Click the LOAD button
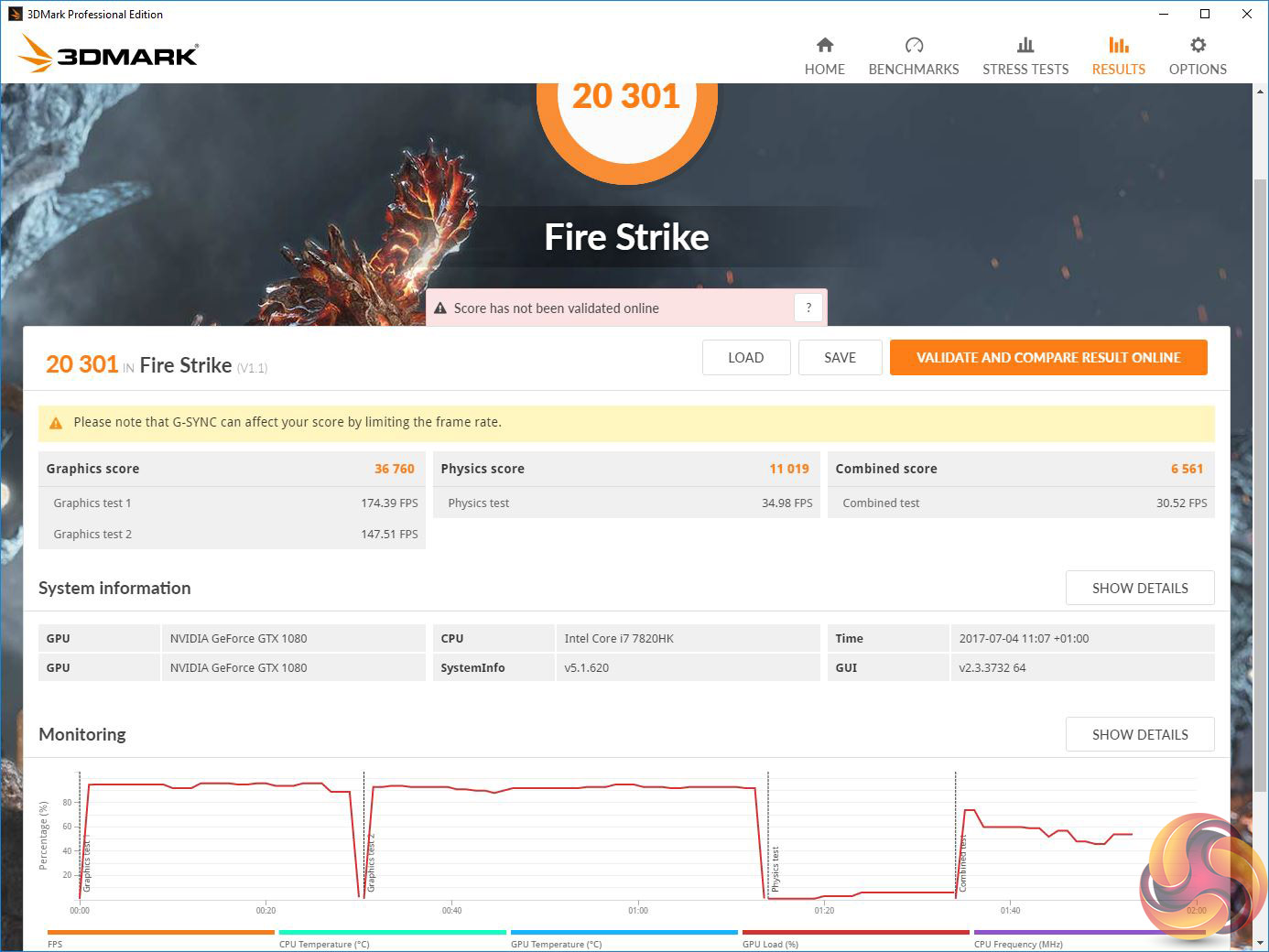 746,358
